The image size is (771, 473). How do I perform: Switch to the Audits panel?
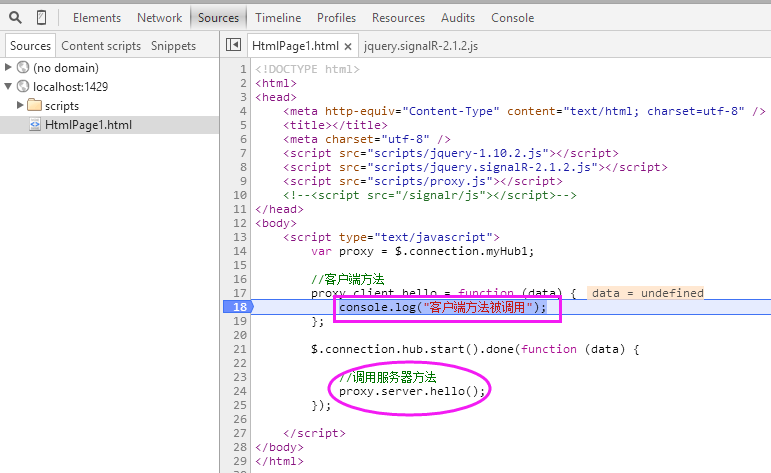458,18
